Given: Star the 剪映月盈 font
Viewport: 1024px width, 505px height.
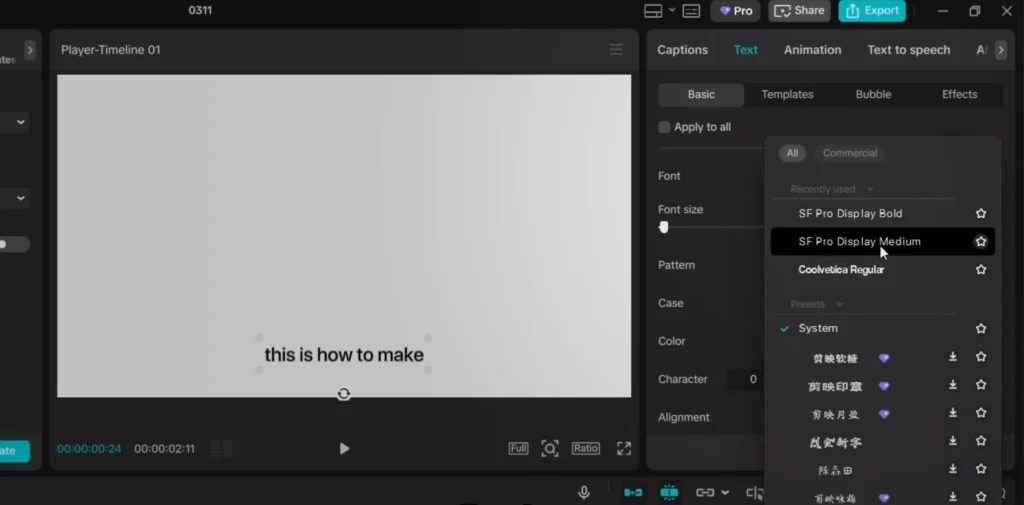Looking at the screenshot, I should click(x=980, y=413).
